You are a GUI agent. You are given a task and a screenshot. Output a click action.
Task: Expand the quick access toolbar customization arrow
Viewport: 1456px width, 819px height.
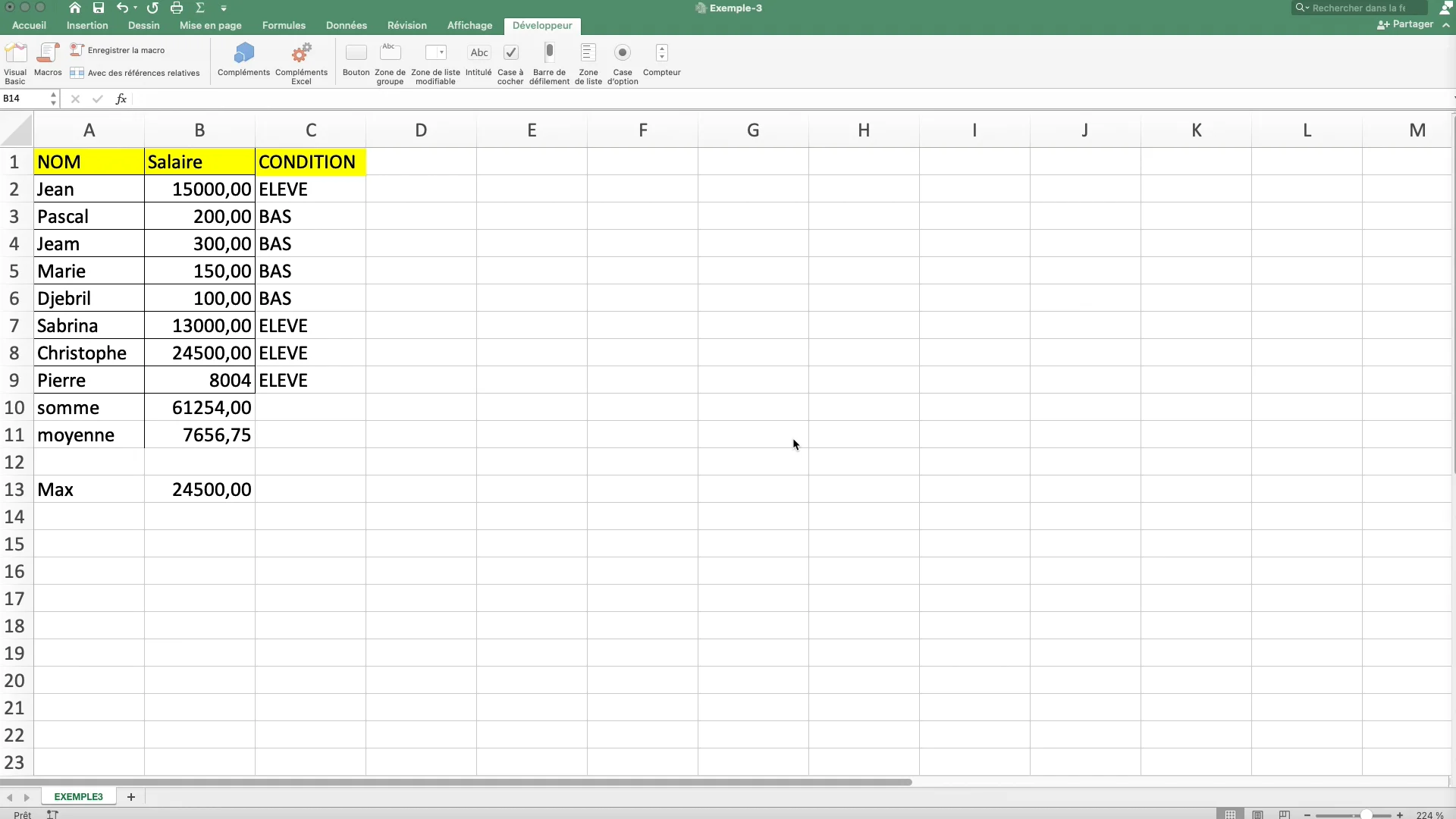coord(224,8)
